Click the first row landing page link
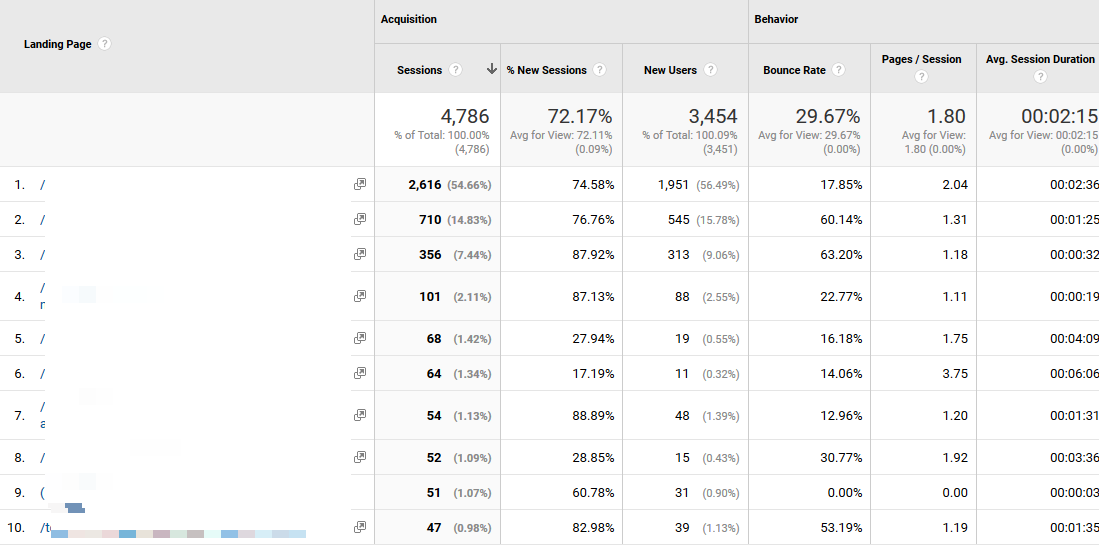 point(43,185)
